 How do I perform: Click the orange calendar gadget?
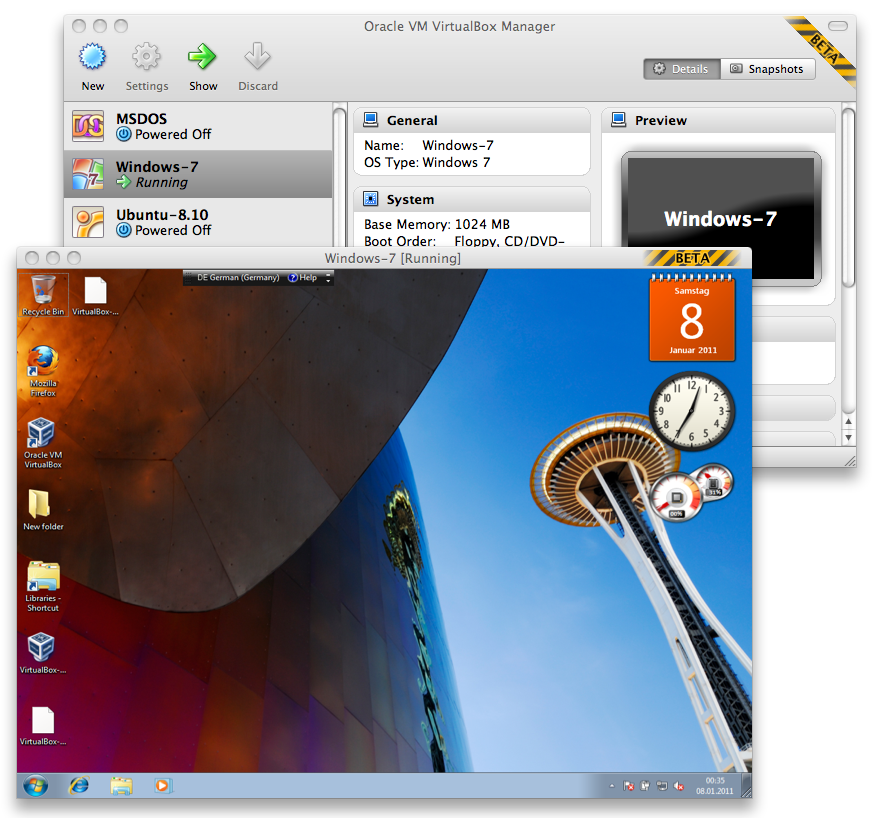(x=692, y=318)
